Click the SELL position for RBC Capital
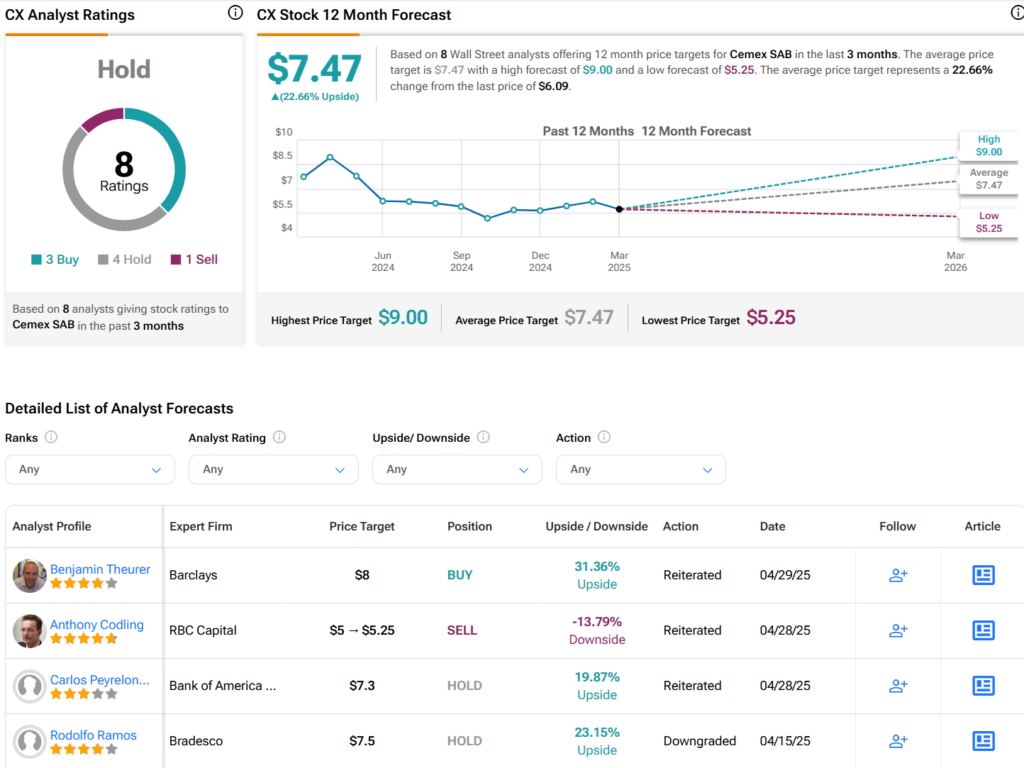The height and width of the screenshot is (768, 1024). [x=462, y=630]
